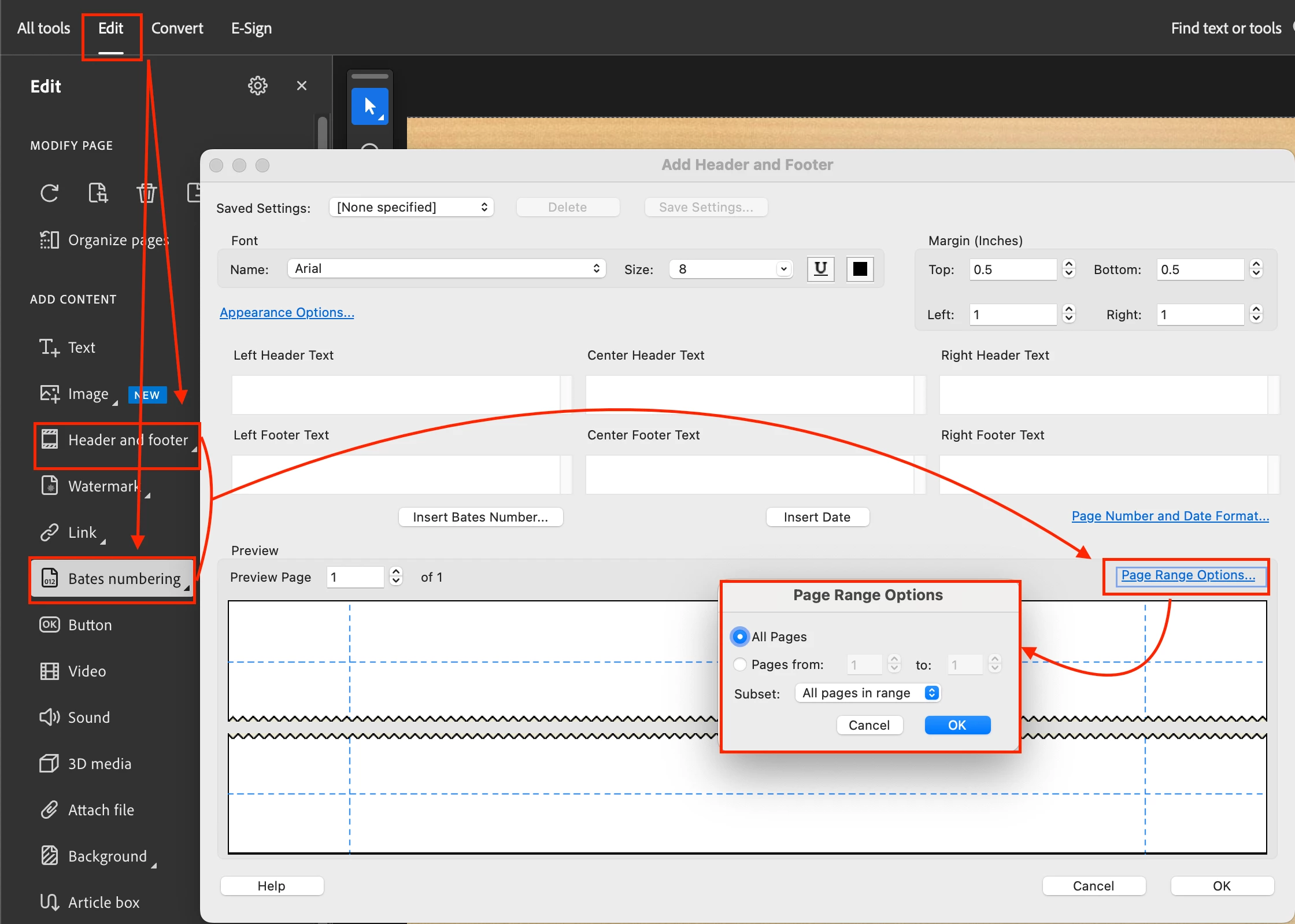
Task: Click the Attach file paperclip icon
Action: tap(50, 810)
